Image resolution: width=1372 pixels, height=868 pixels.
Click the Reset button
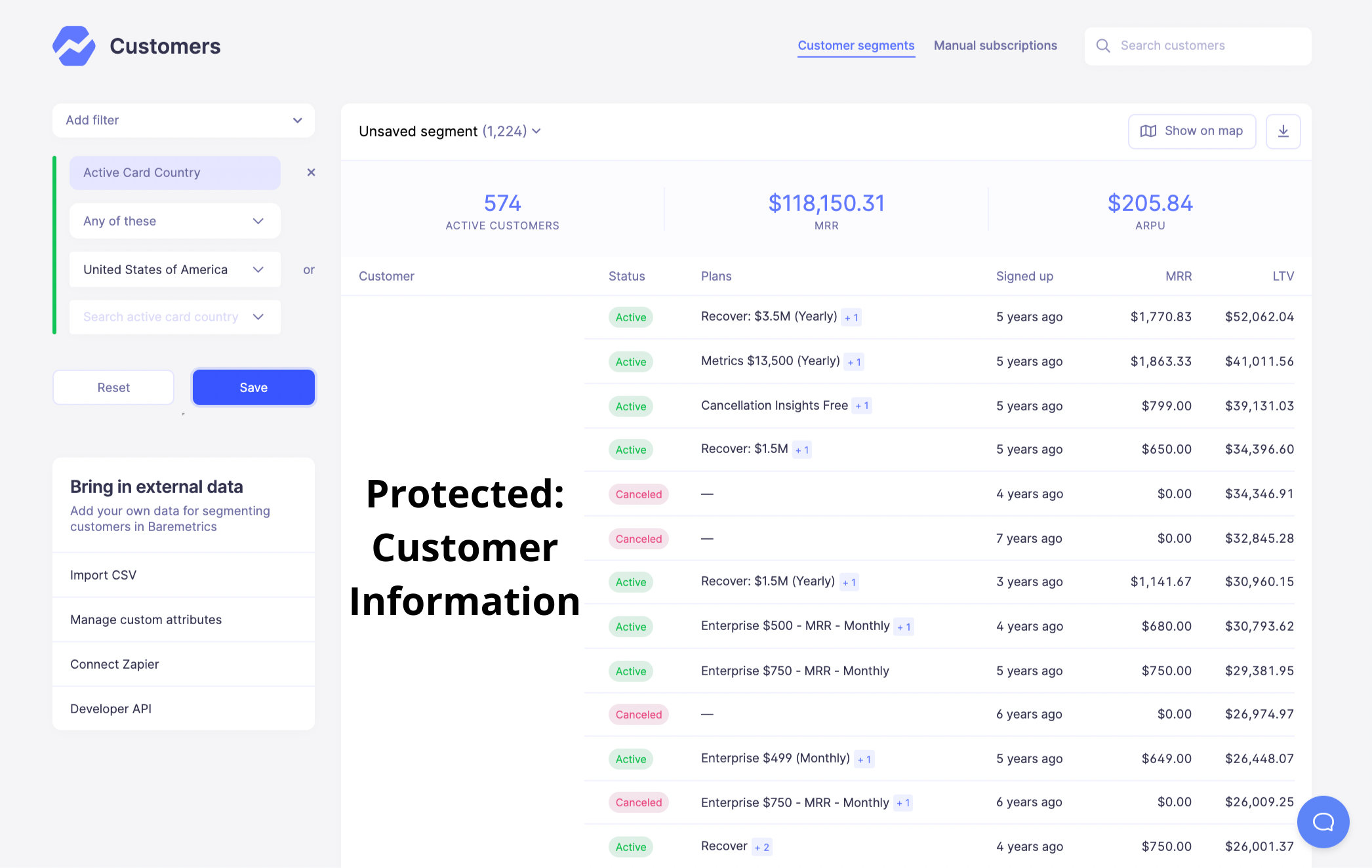113,387
